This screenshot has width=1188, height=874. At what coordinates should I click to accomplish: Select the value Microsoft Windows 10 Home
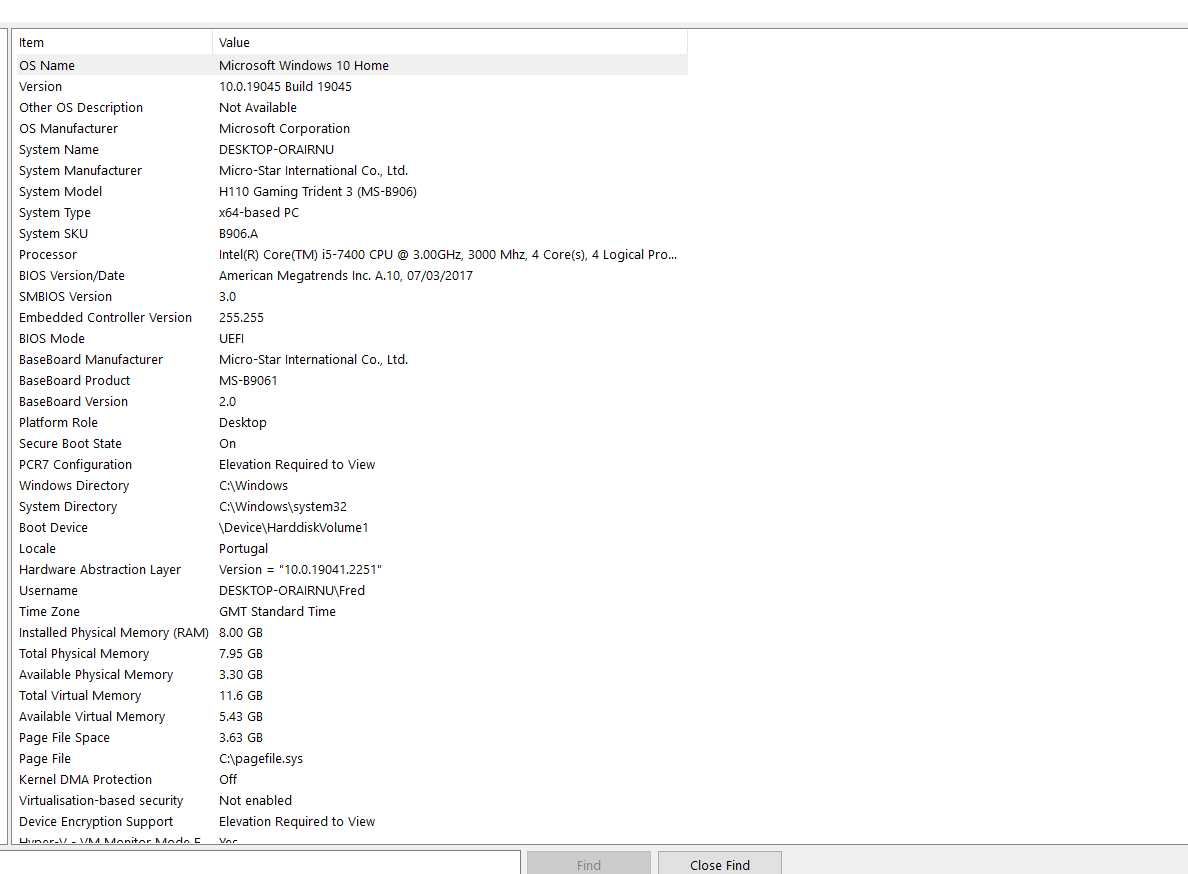click(304, 65)
